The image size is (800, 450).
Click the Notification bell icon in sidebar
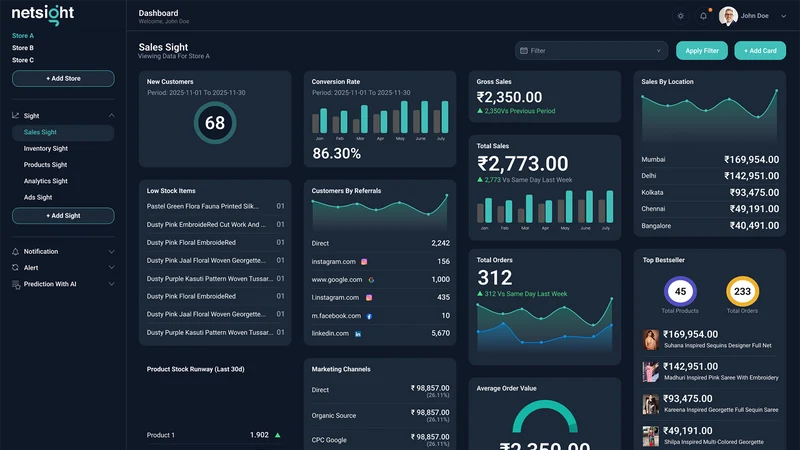coord(15,252)
